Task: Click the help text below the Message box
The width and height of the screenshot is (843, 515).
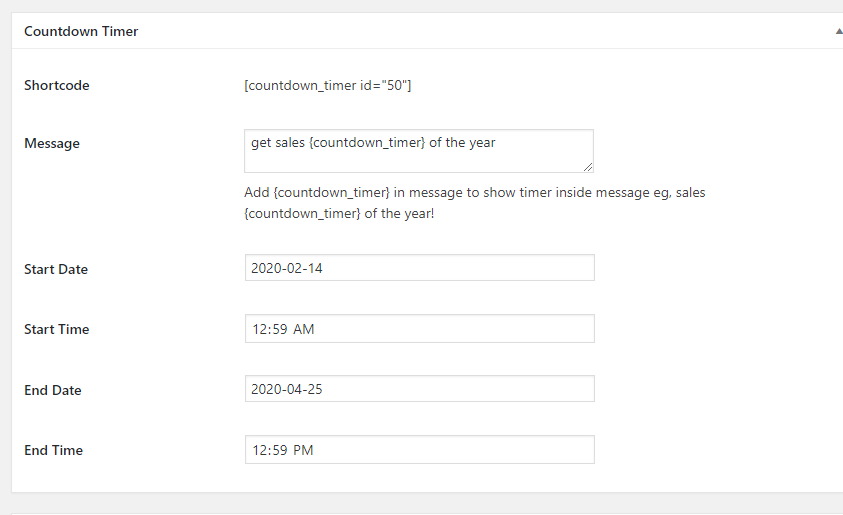Action: click(474, 201)
